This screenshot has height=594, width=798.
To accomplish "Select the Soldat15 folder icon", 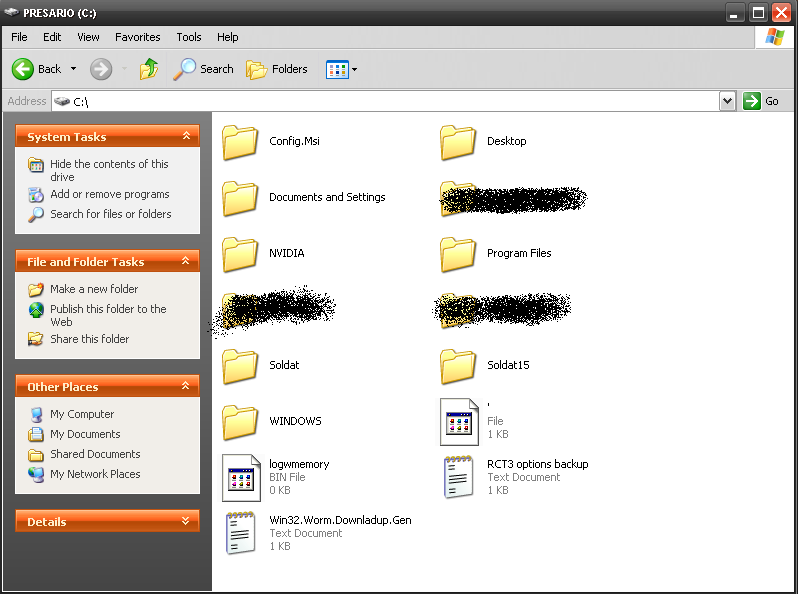I will point(458,366).
